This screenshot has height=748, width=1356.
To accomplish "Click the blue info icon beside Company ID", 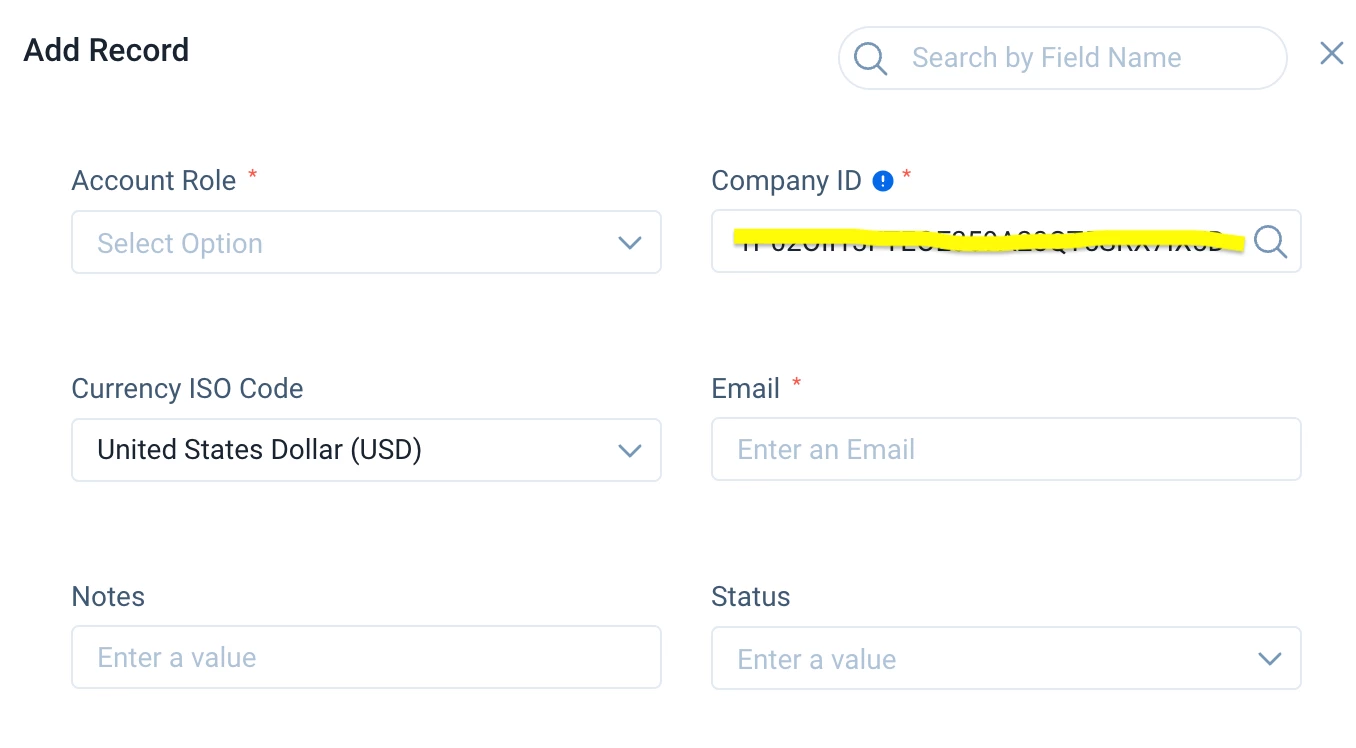I will [x=883, y=181].
